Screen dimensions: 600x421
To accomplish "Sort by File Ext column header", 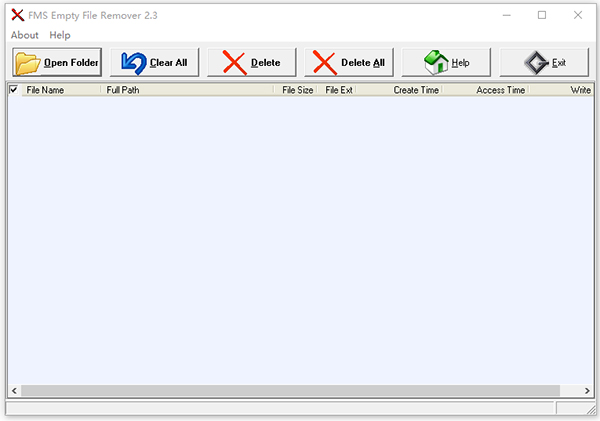I will (337, 90).
